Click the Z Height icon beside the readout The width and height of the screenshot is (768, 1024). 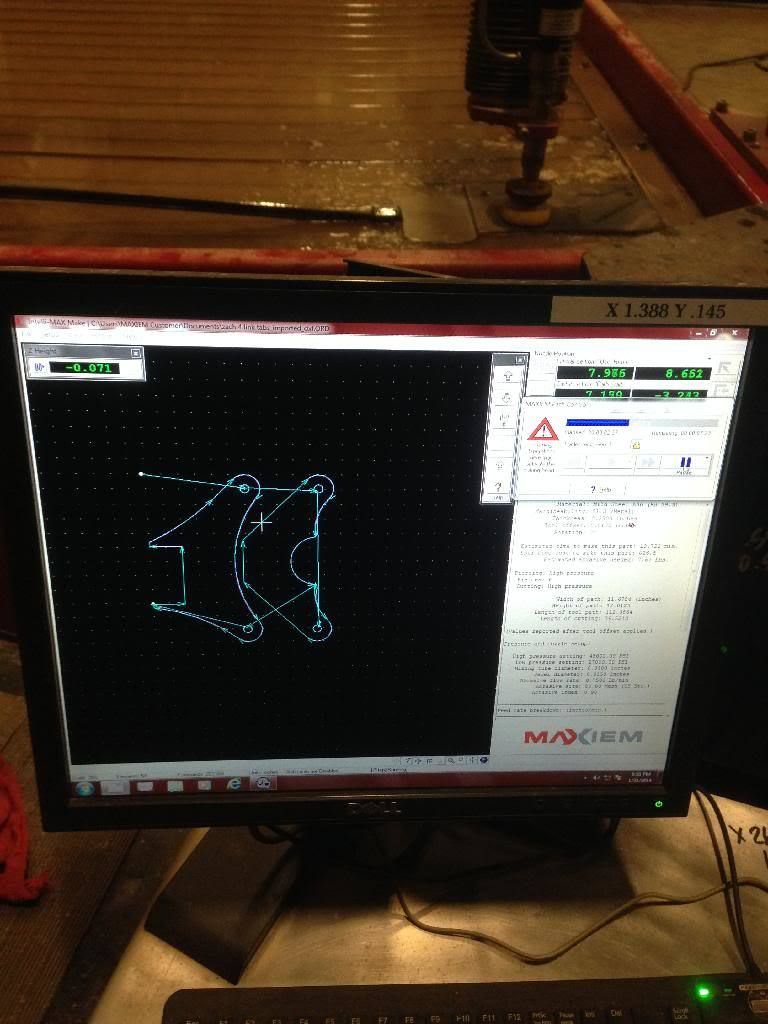(x=40, y=367)
